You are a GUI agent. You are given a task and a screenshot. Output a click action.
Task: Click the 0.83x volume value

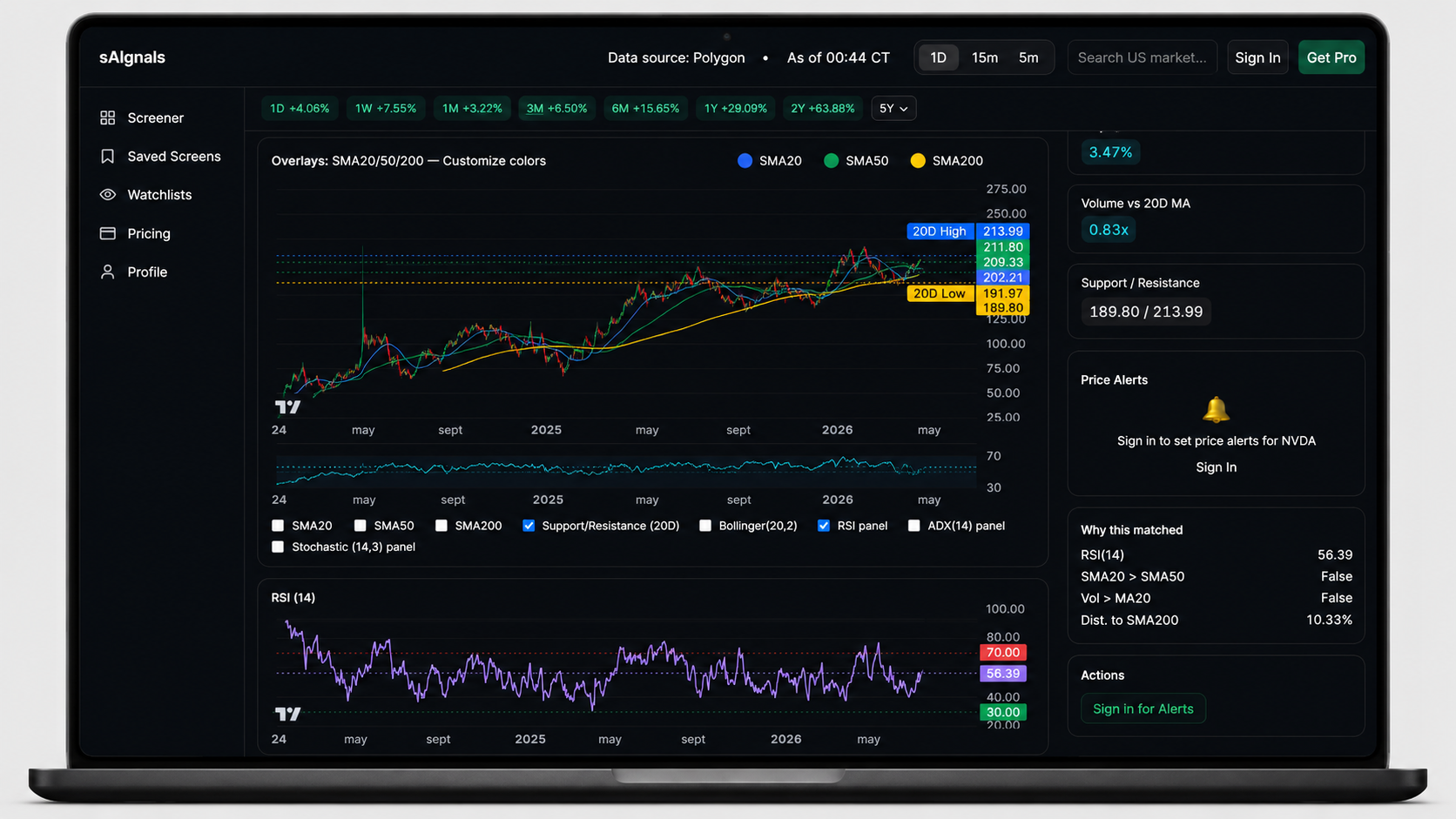pyautogui.click(x=1109, y=230)
